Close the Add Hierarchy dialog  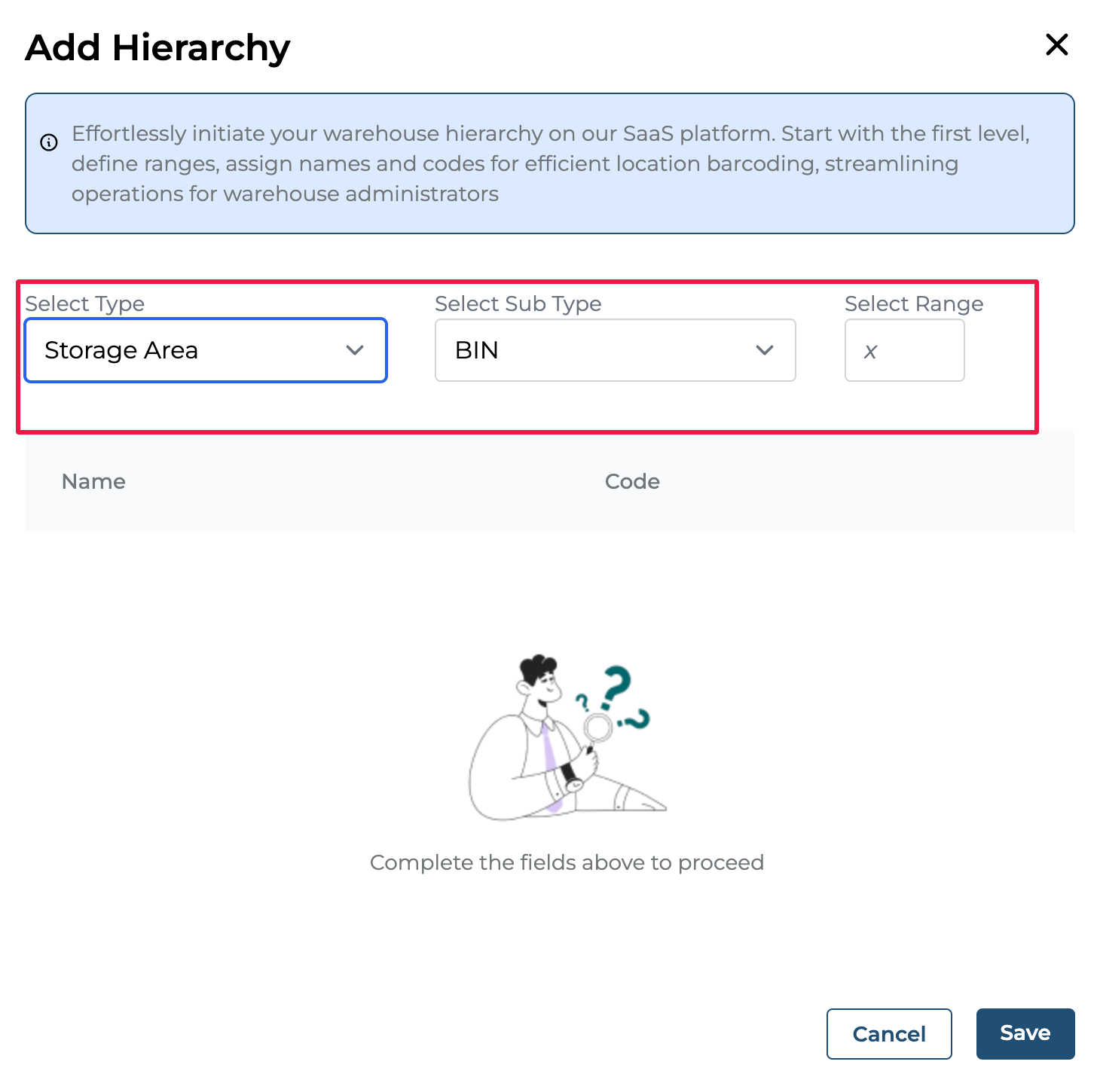[1057, 44]
